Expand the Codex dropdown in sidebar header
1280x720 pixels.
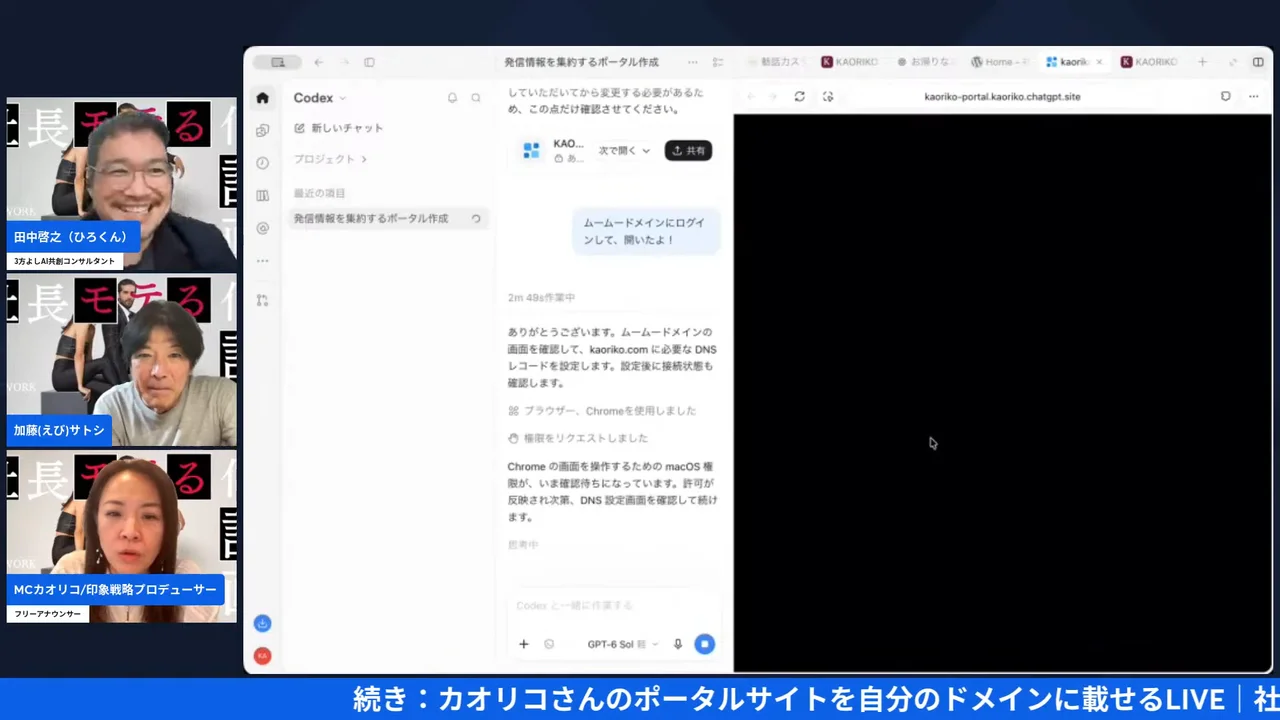coord(319,98)
